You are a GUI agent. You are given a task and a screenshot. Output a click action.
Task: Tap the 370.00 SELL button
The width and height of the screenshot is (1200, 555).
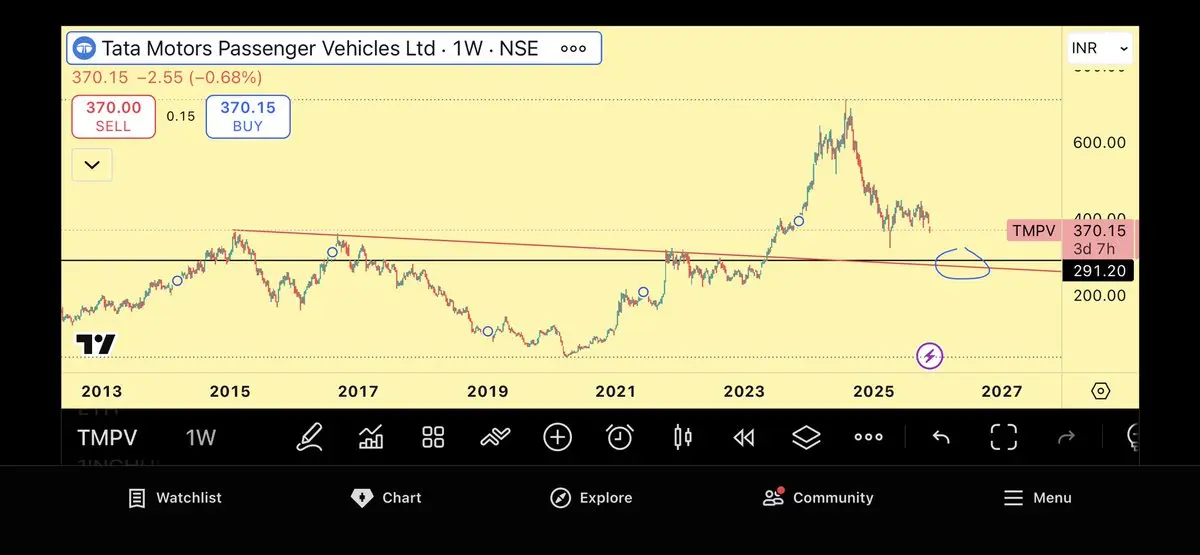pyautogui.click(x=113, y=117)
